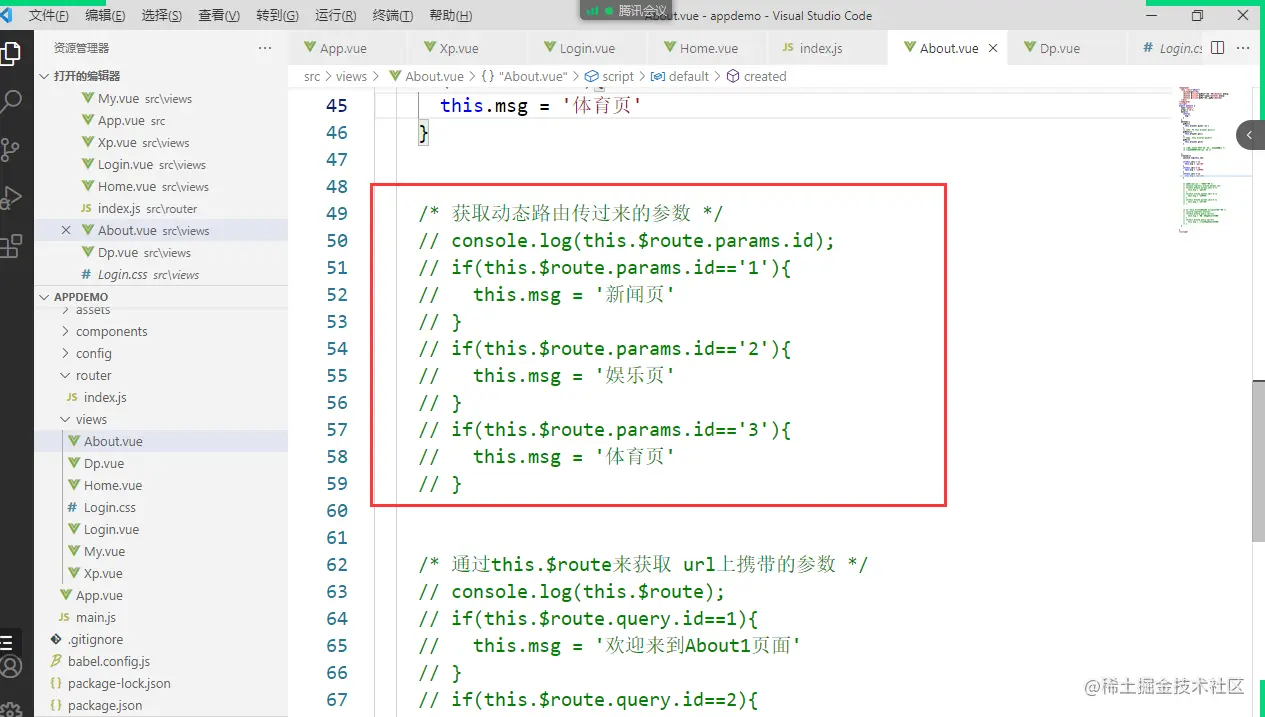1265x717 pixels.
Task: Close About.vue in open editors list
Action: [x=66, y=230]
